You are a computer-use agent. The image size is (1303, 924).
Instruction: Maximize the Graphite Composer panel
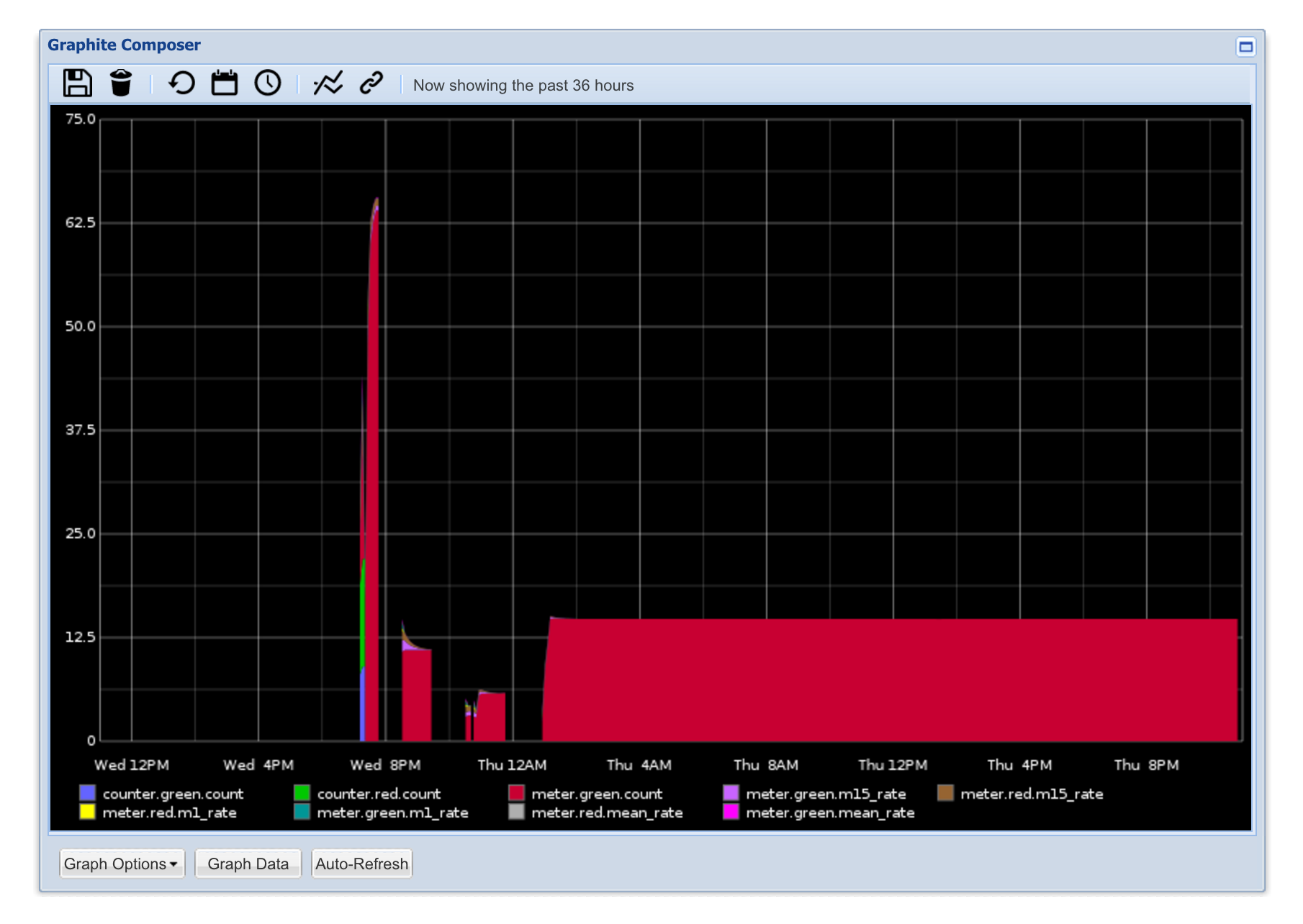coord(1245,47)
